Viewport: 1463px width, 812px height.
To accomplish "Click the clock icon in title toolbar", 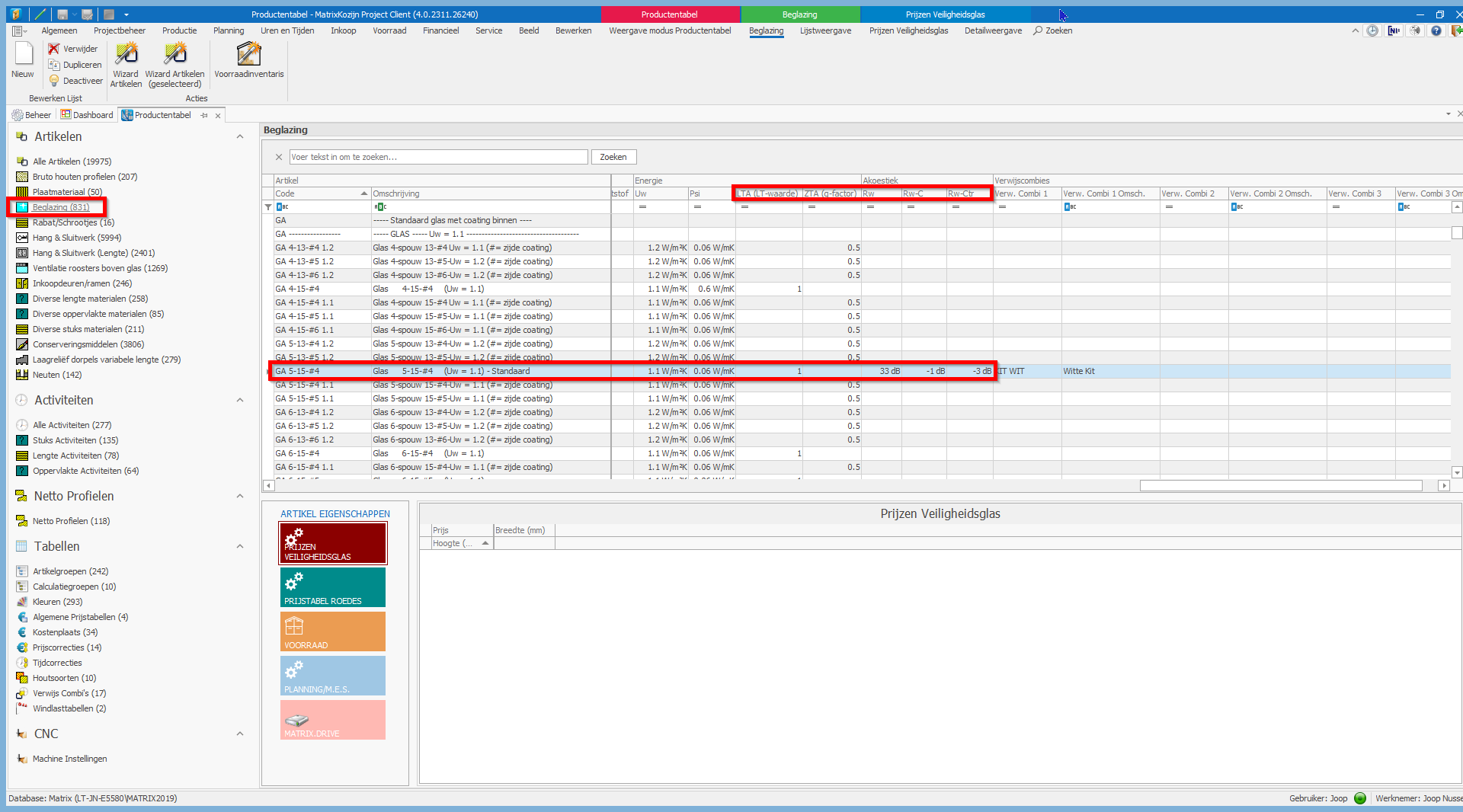I will click(x=1372, y=31).
